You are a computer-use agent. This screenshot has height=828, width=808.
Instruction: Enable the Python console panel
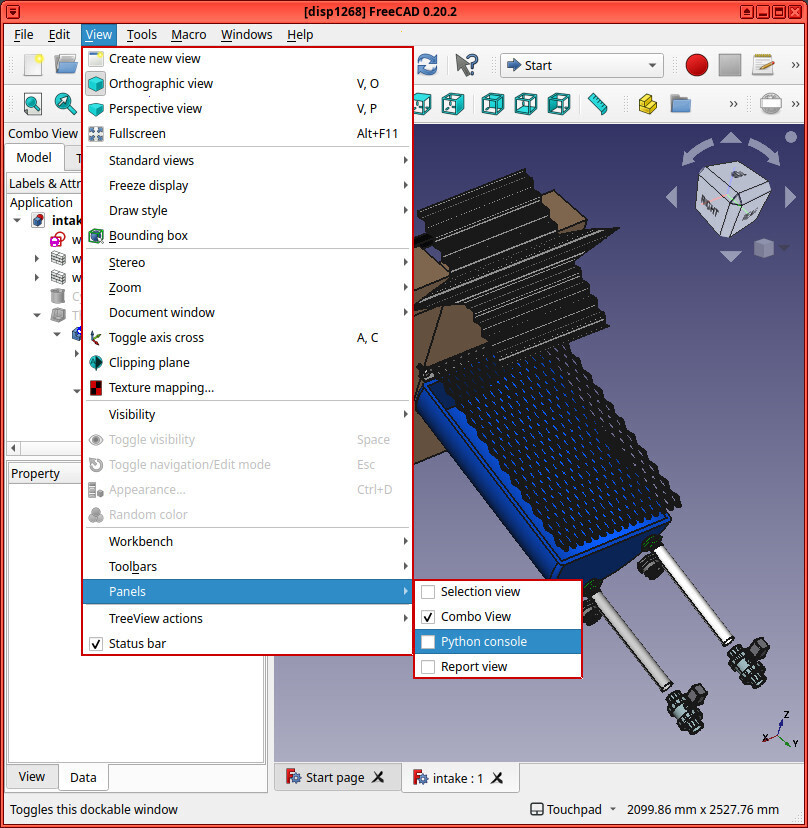point(497,642)
